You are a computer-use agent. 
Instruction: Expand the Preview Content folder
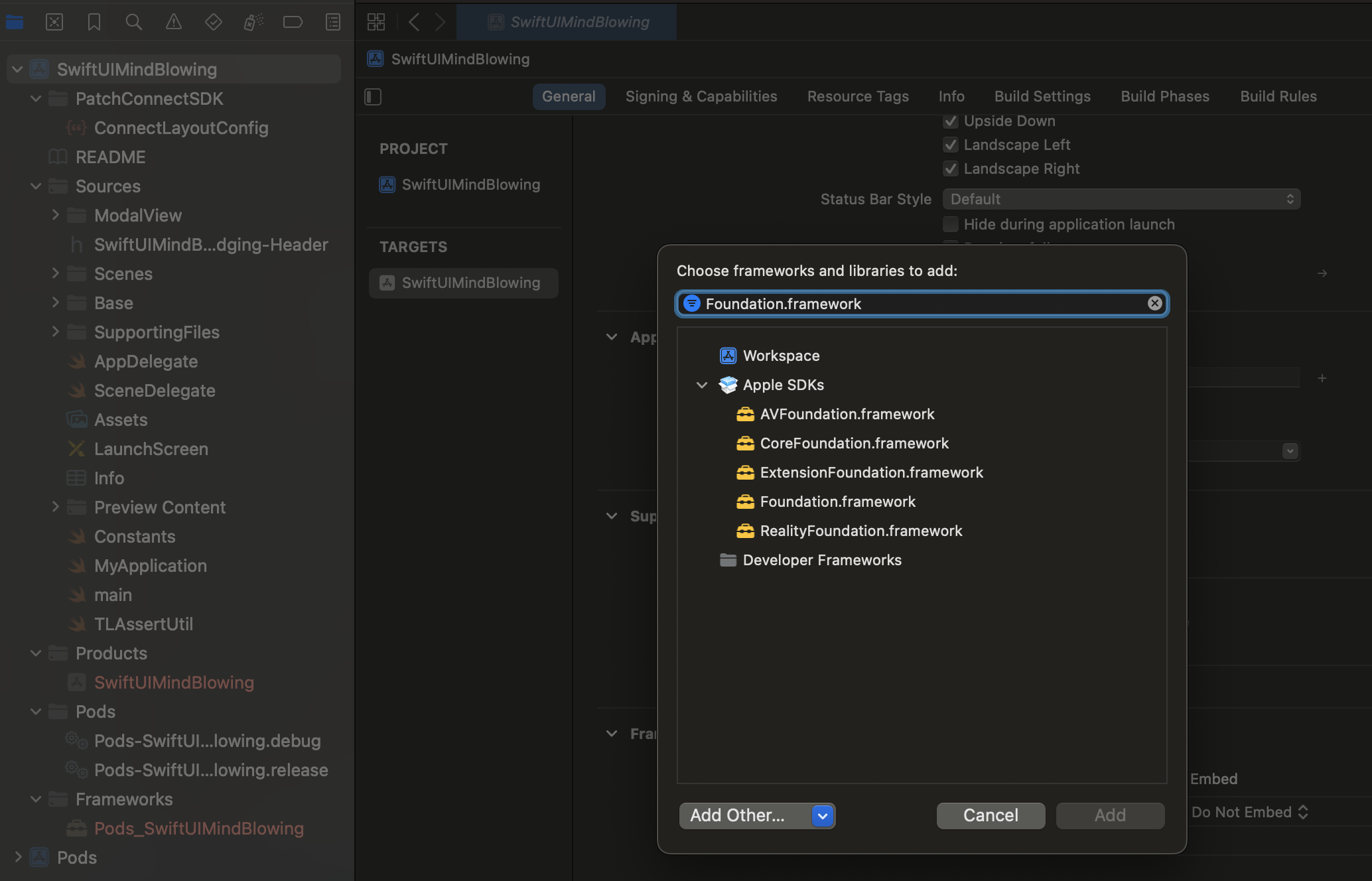(x=55, y=507)
